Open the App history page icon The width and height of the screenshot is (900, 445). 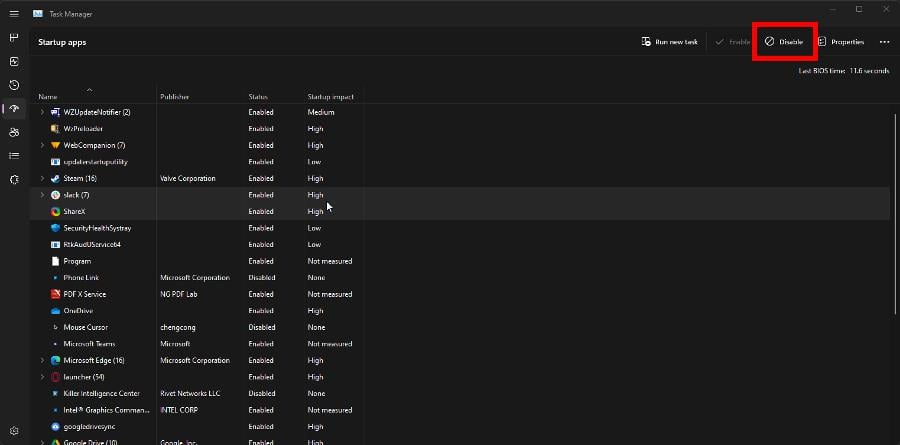(x=14, y=85)
